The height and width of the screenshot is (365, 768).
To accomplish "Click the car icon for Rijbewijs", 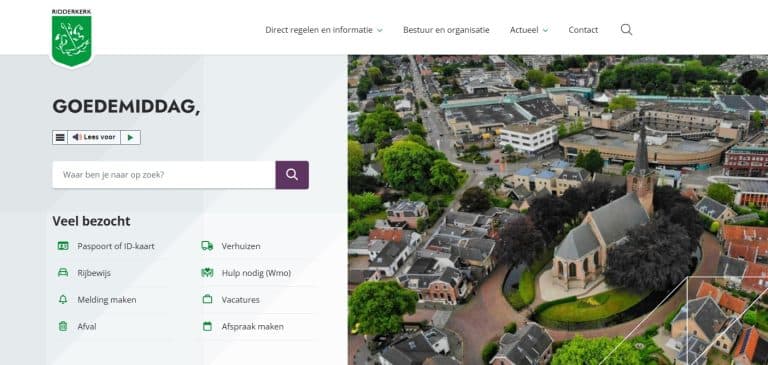I will tap(63, 273).
